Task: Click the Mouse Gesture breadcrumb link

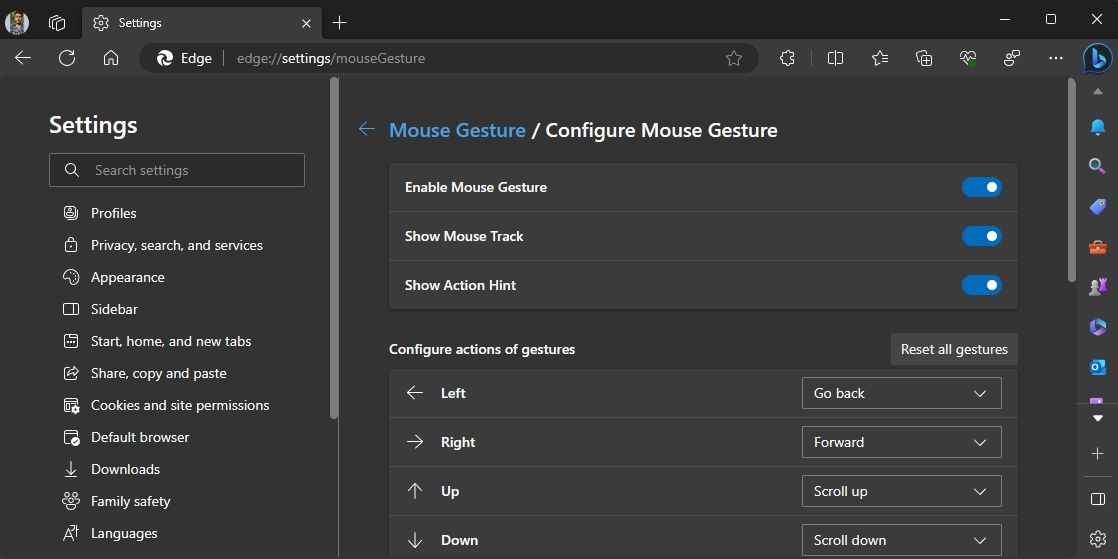Action: pyautogui.click(x=457, y=130)
